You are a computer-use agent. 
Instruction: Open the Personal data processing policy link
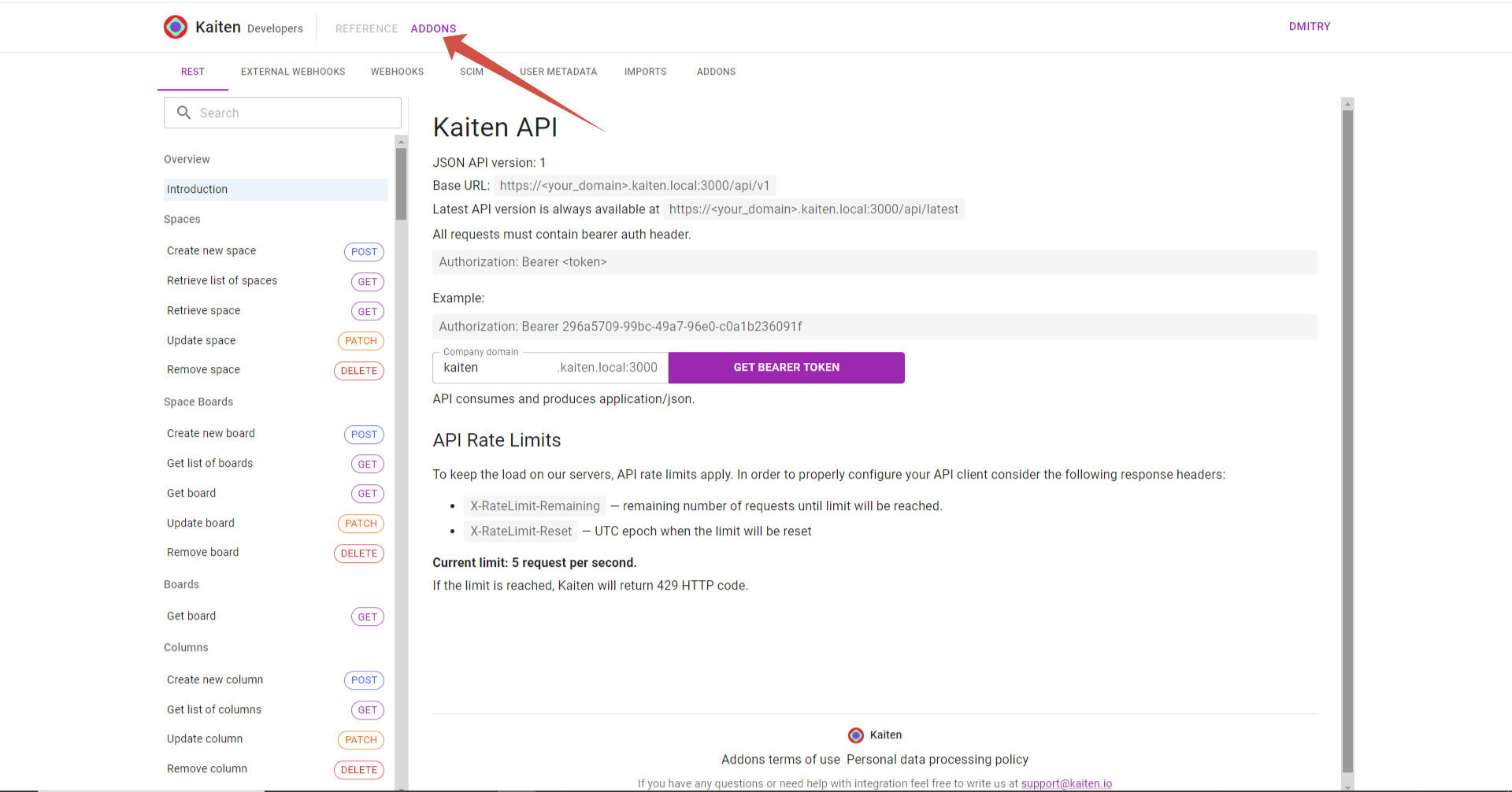coord(937,759)
